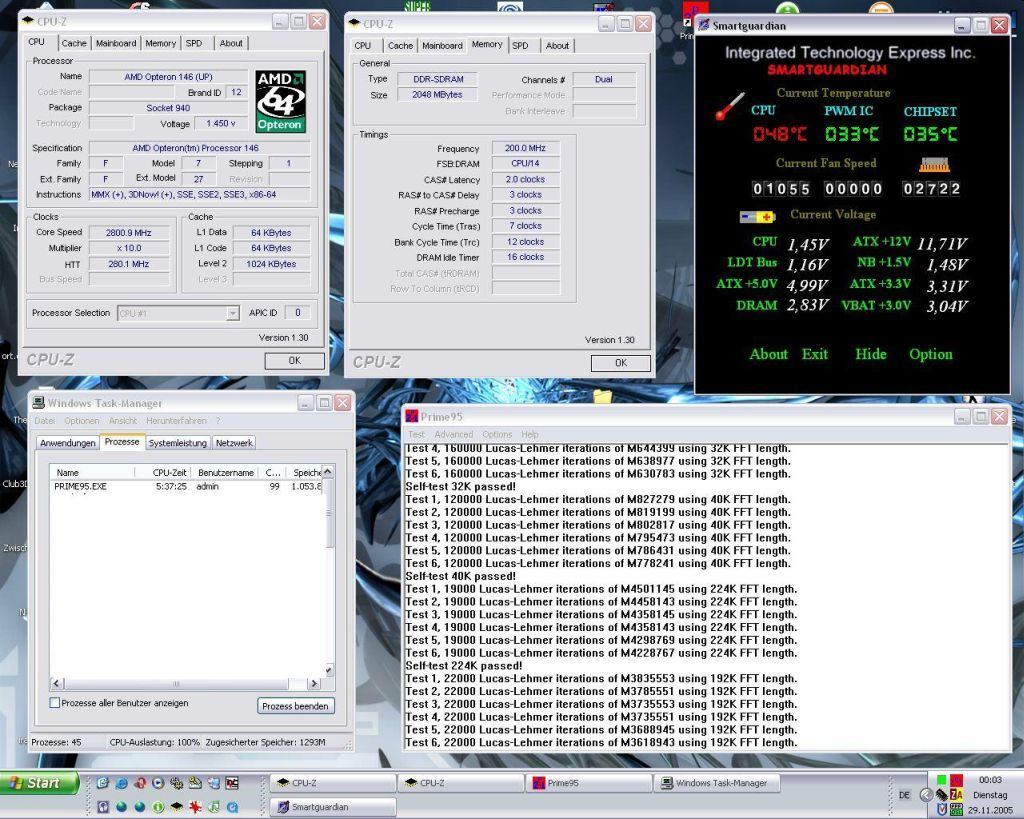This screenshot has width=1024, height=819.
Task: Click the Prime95 icon in its title bar
Action: (412, 417)
